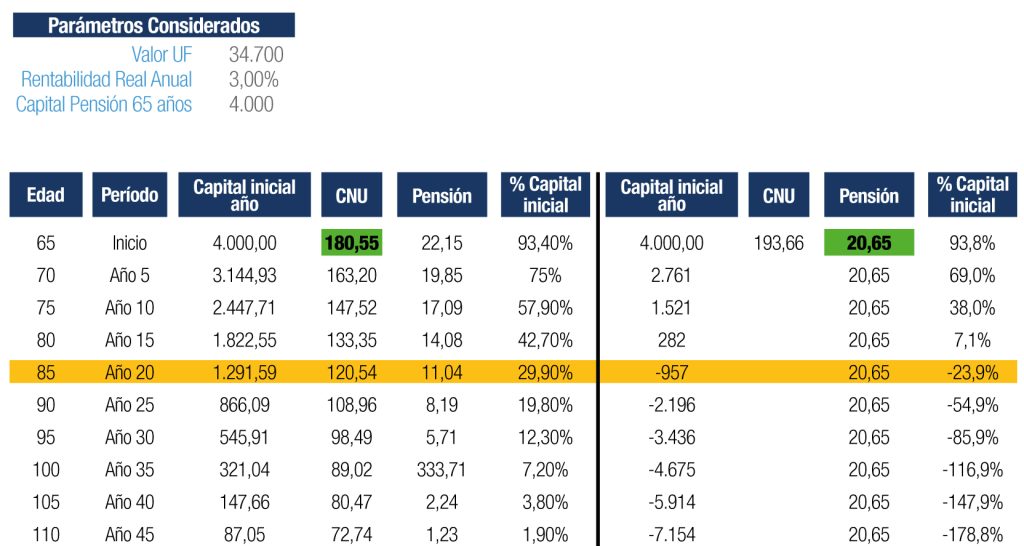Select the 3,00% rentabilidad value
The image size is (1024, 546).
254,79
